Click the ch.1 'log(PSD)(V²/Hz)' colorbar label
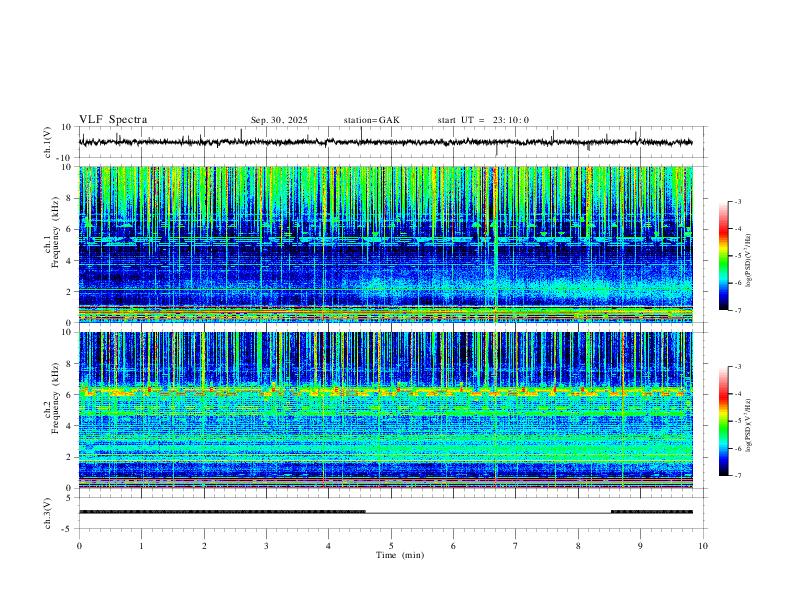792x612 pixels. [748, 261]
